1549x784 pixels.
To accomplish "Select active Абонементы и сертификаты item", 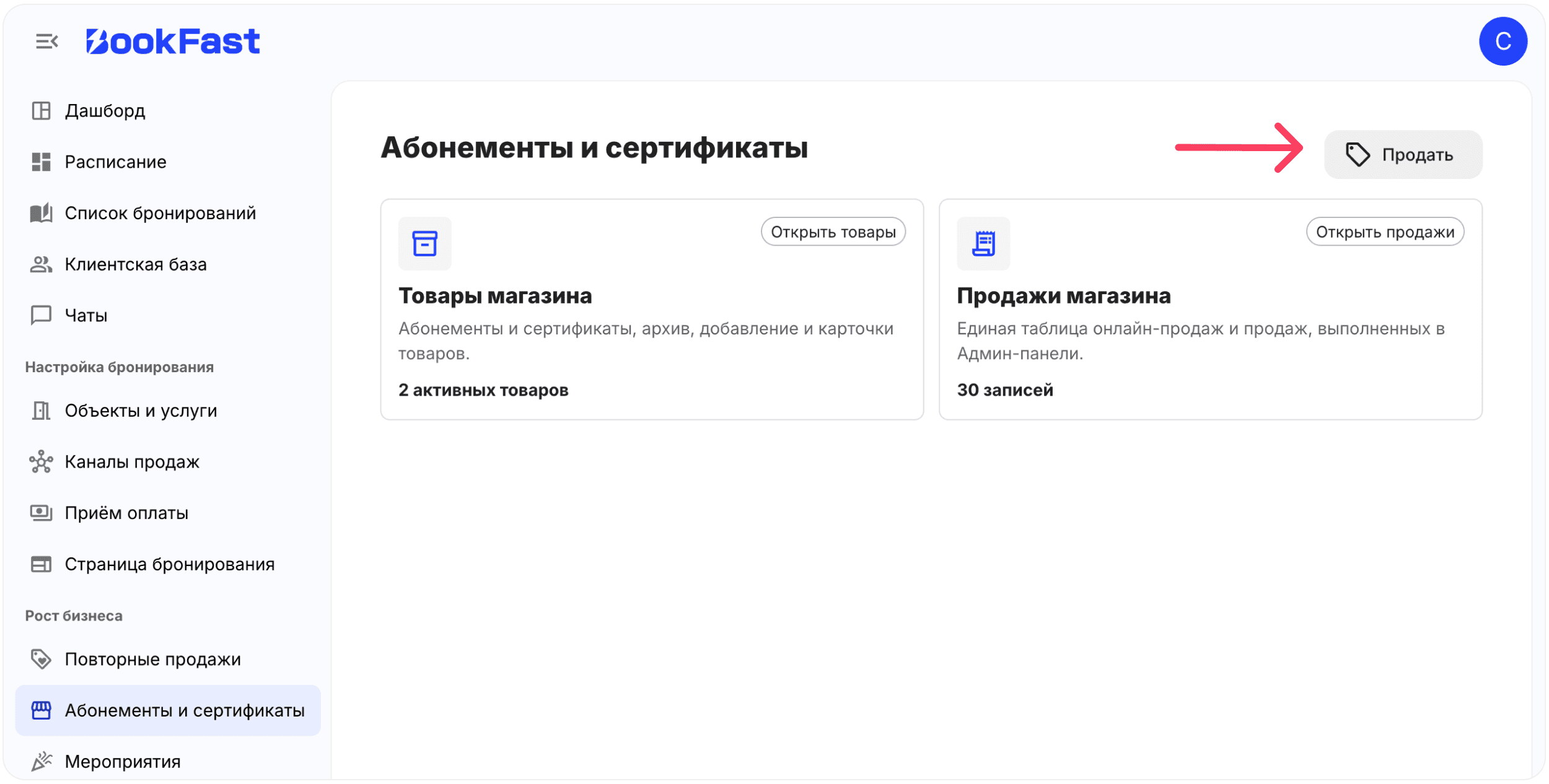I will click(x=168, y=710).
